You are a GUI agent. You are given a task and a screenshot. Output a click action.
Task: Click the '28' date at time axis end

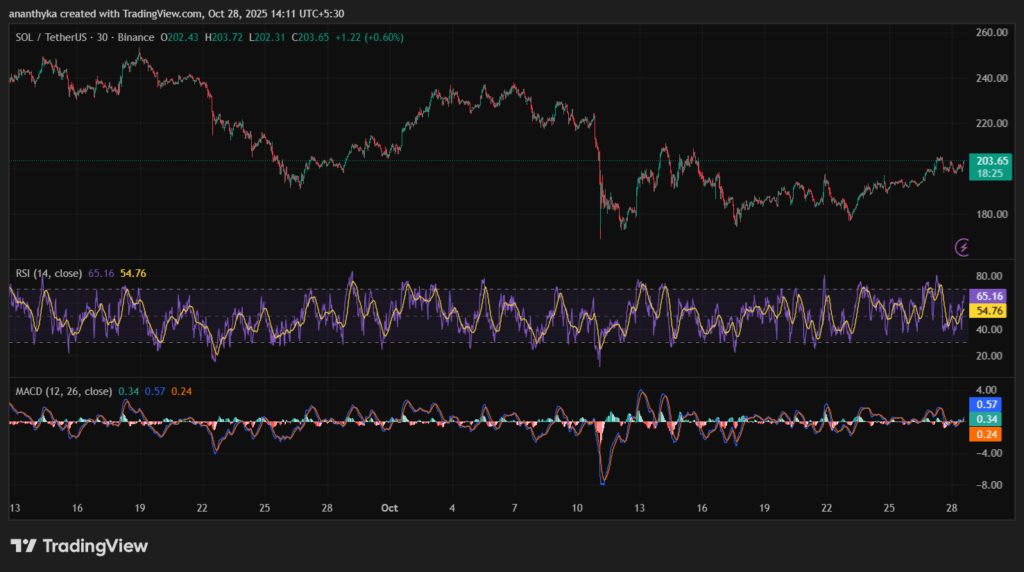(x=952, y=508)
